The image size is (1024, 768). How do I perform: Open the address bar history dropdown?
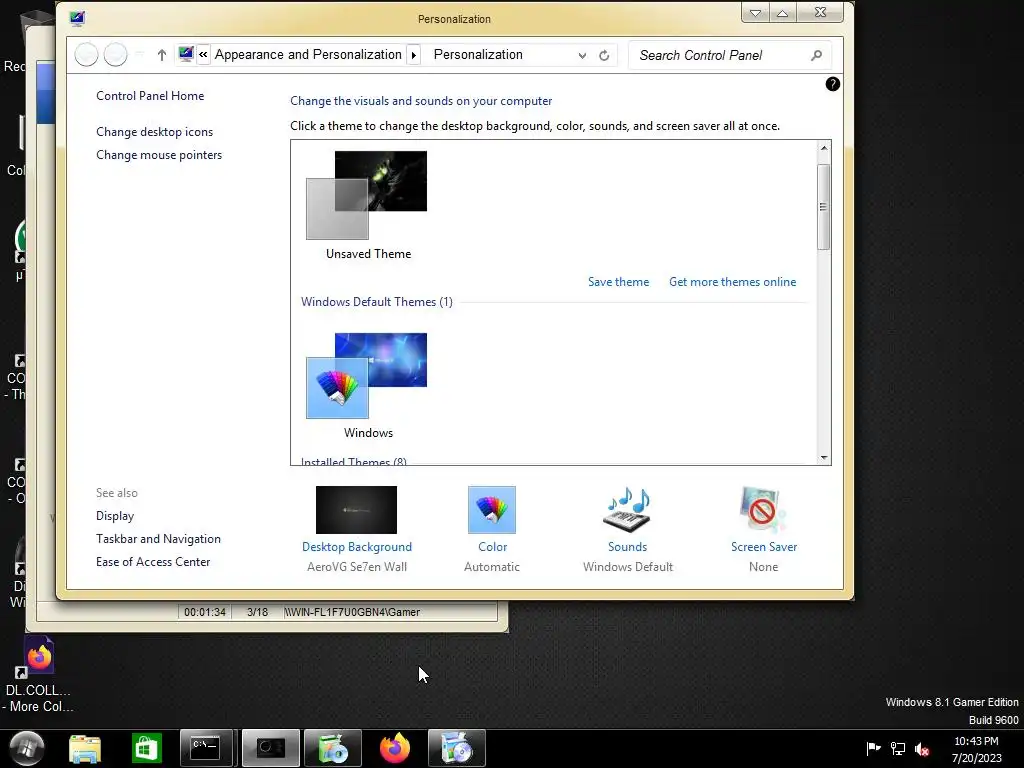point(582,56)
